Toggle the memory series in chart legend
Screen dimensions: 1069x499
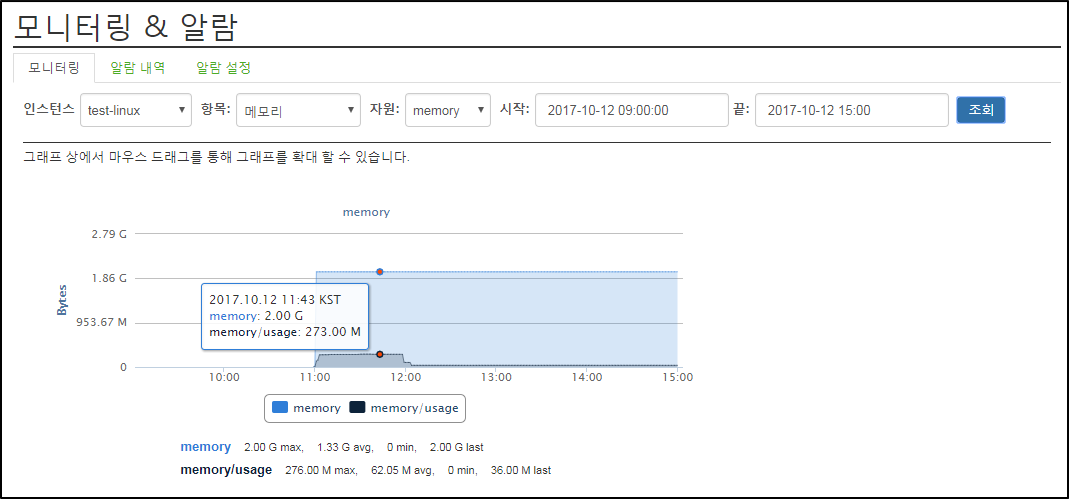pyautogui.click(x=306, y=408)
